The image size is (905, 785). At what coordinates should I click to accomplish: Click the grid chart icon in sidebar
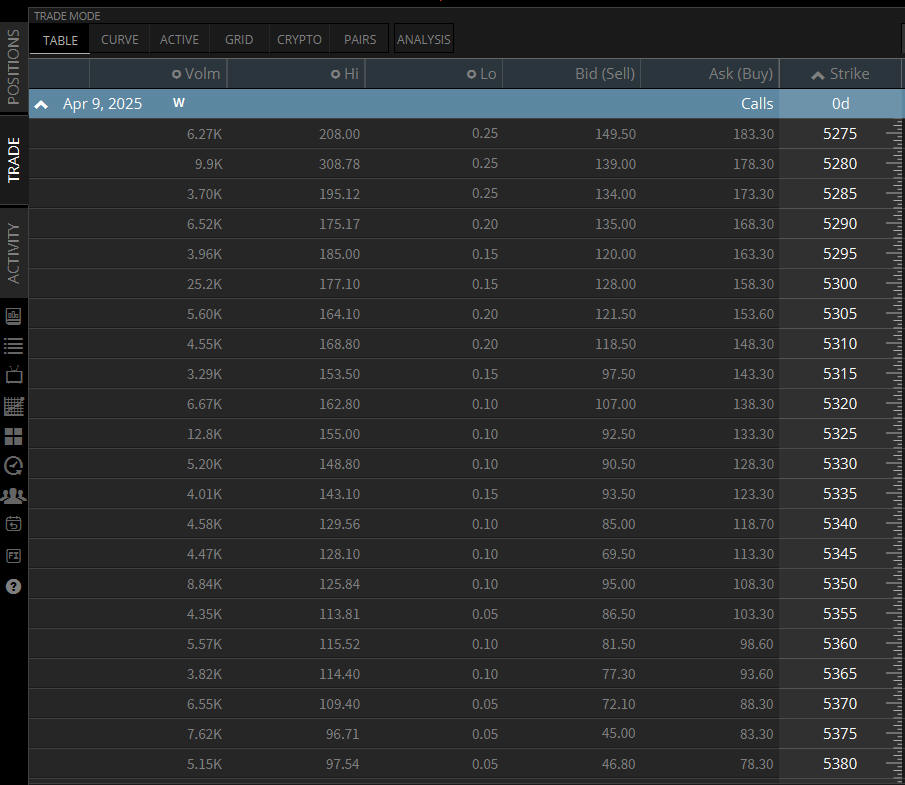14,406
